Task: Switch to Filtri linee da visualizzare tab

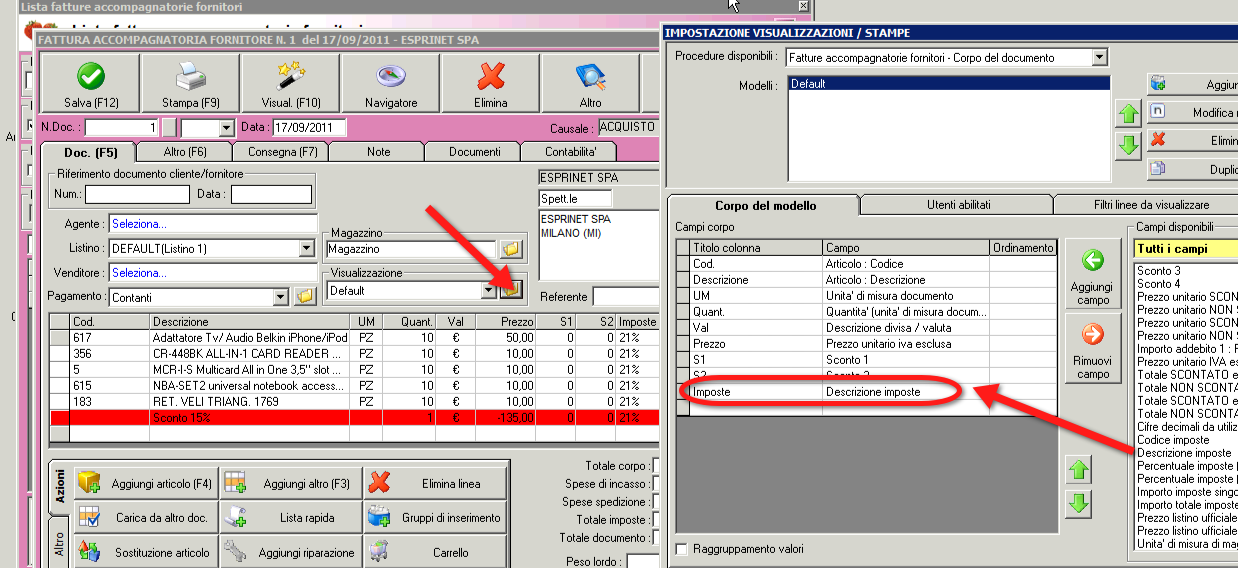Action: coord(1147,204)
